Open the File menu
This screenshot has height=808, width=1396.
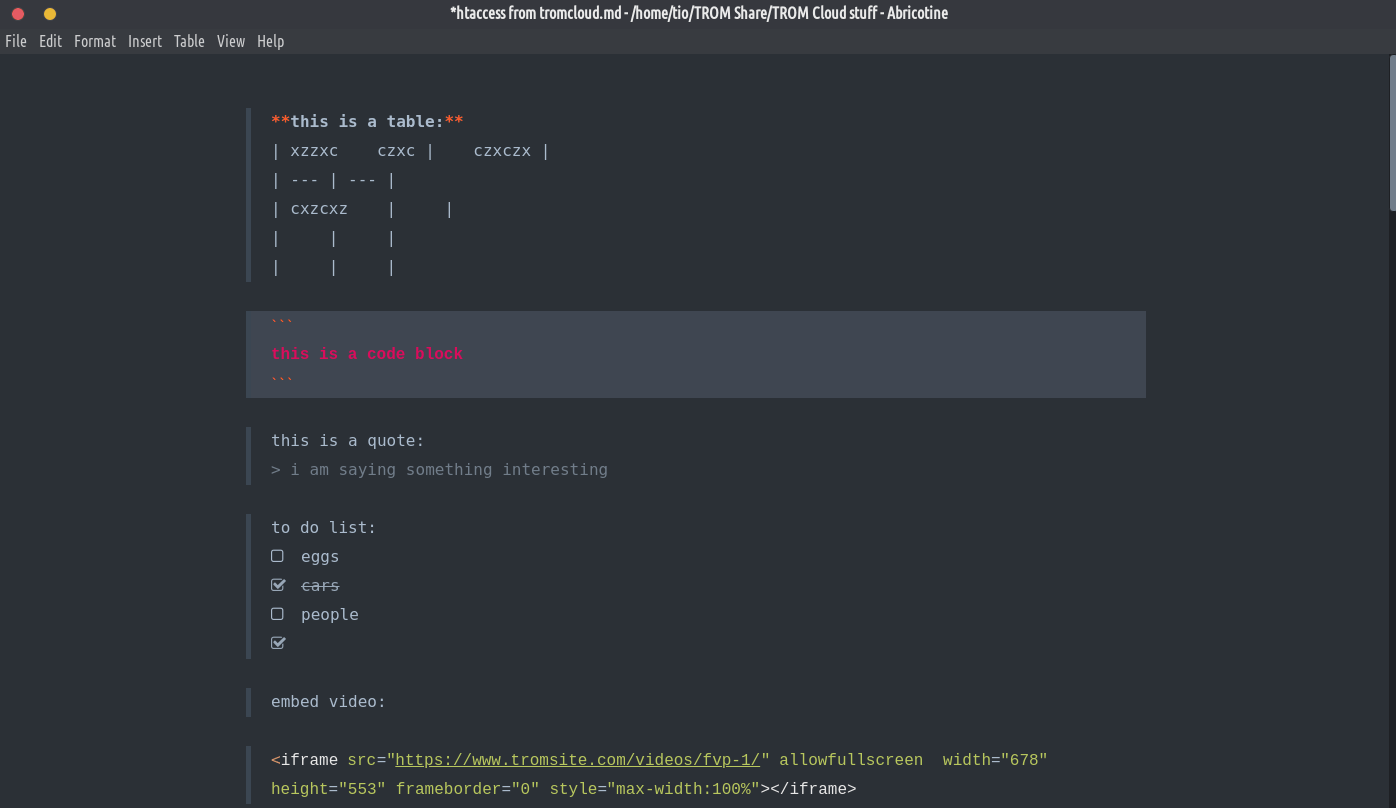[x=16, y=41]
